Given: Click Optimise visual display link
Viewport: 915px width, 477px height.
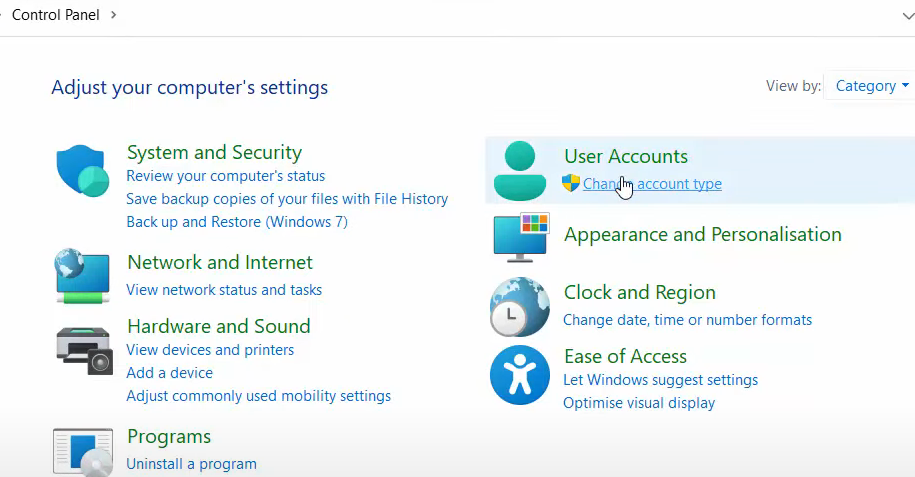Looking at the screenshot, I should pyautogui.click(x=639, y=403).
